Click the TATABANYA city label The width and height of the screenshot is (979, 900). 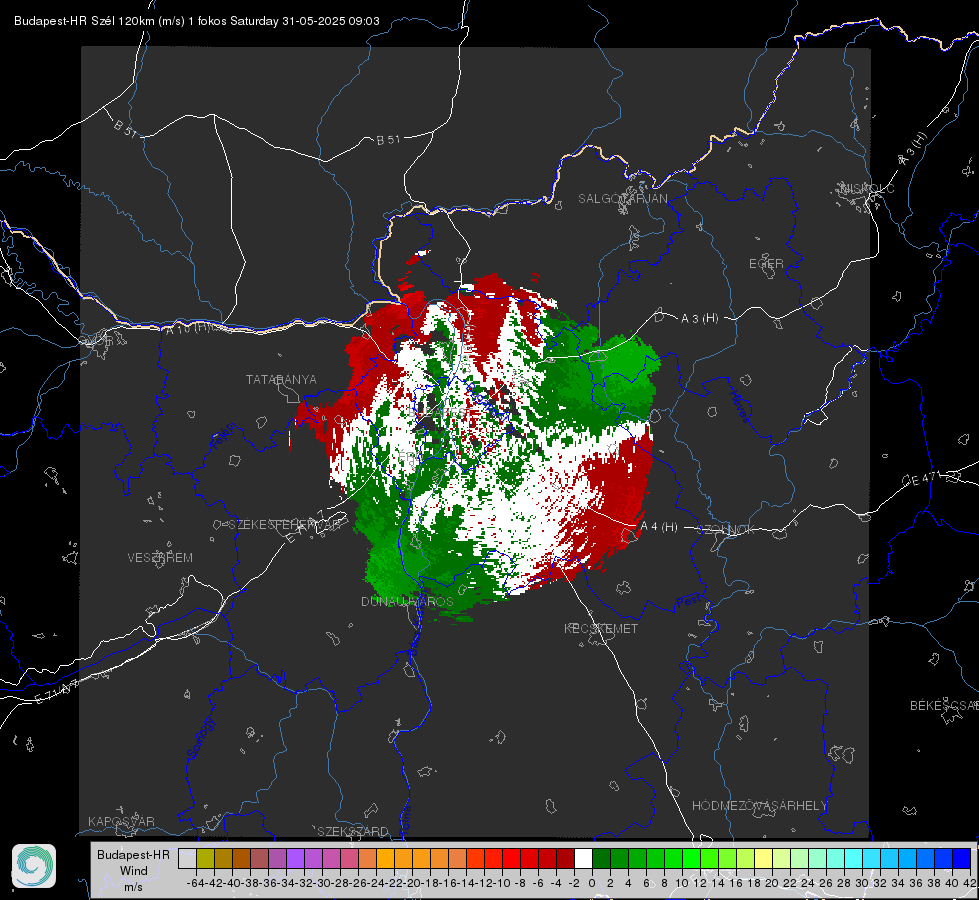281,380
